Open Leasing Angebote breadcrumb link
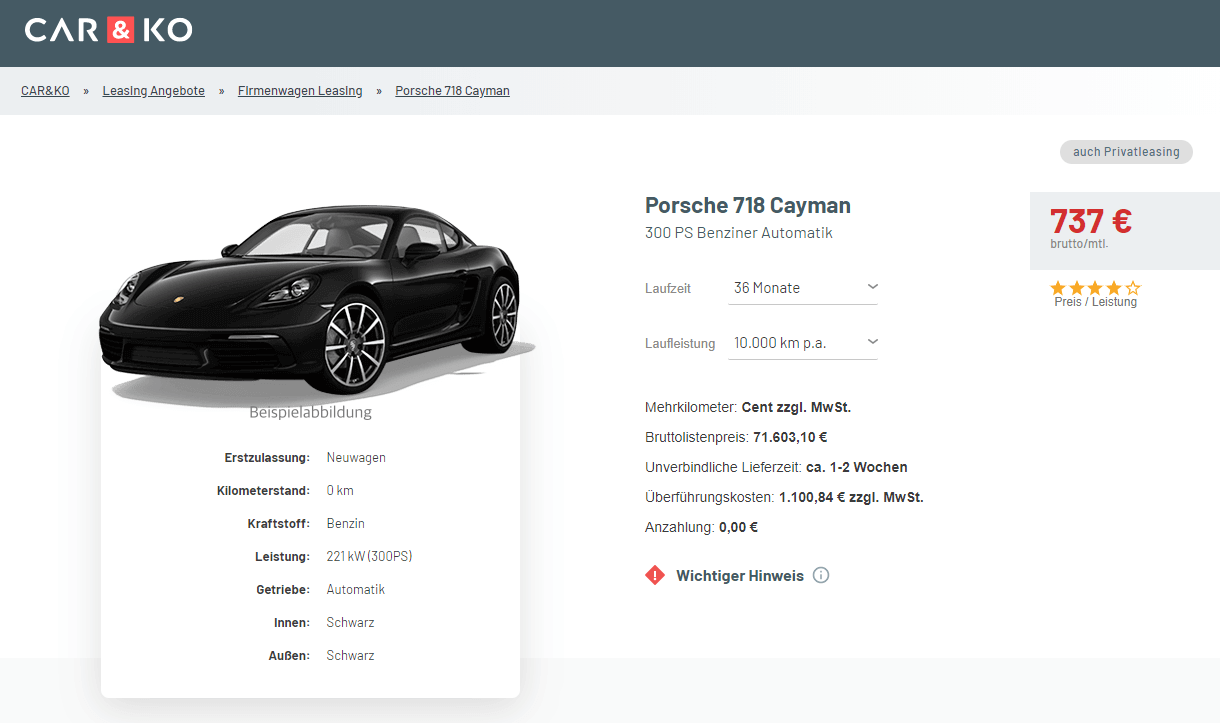Screen dimensions: 1220x723 153,91
